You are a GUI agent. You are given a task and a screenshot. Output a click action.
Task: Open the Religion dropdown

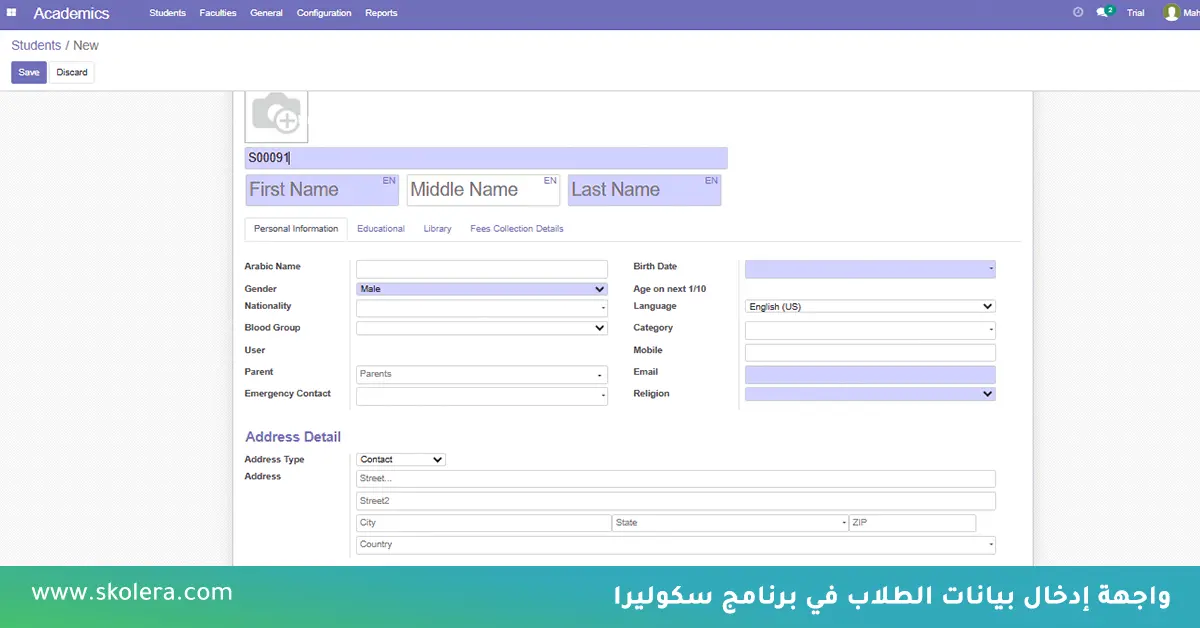869,394
